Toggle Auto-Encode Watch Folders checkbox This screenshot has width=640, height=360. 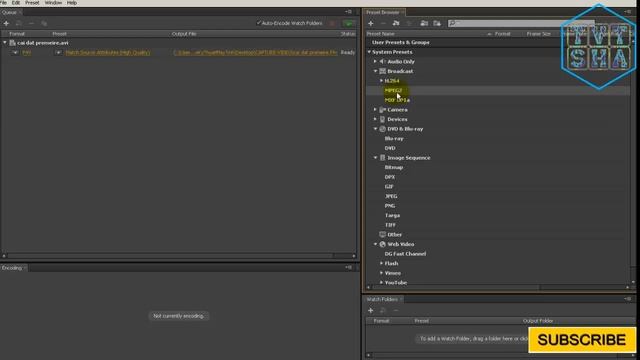point(258,23)
